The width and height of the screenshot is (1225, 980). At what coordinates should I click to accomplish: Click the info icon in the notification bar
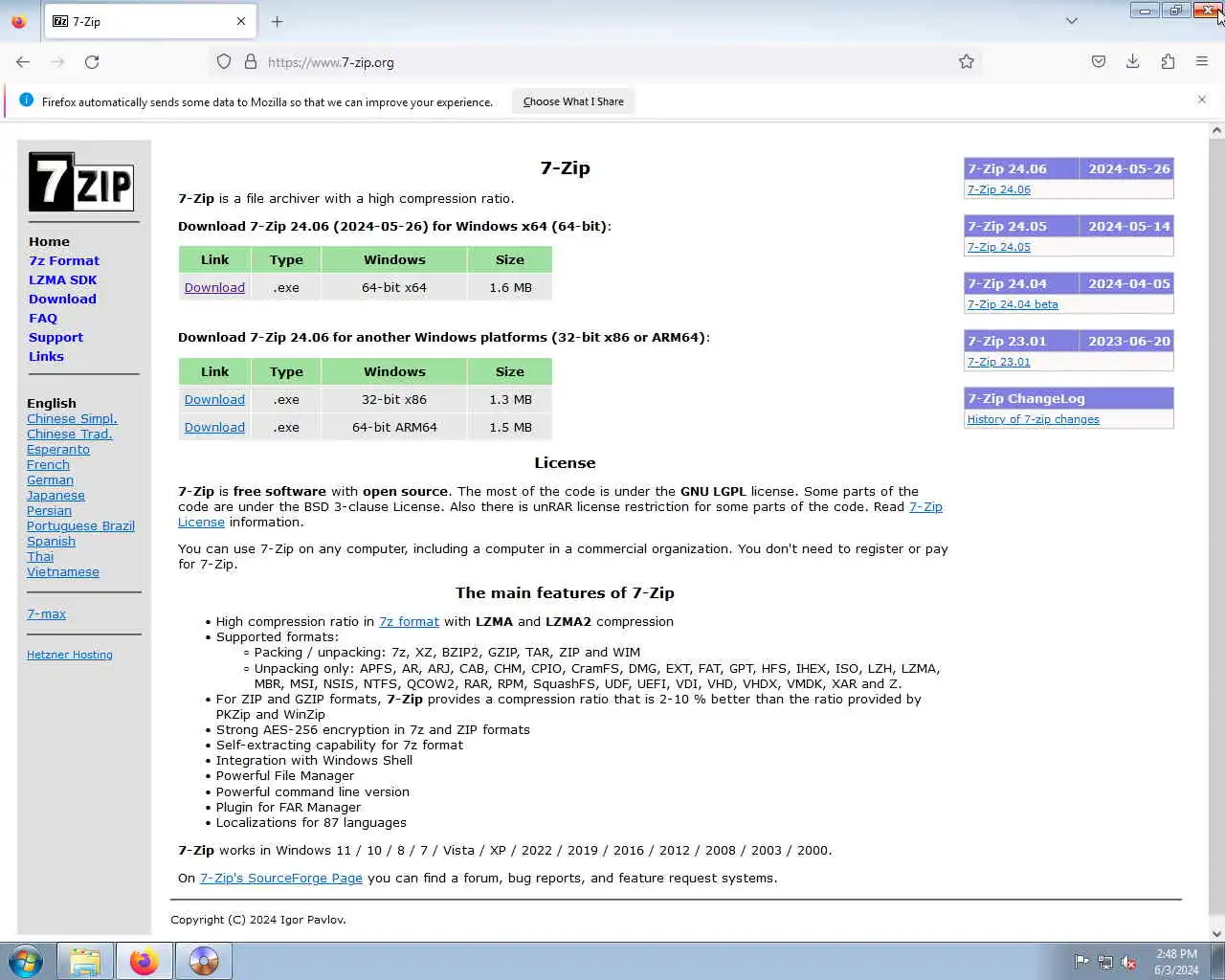(26, 100)
